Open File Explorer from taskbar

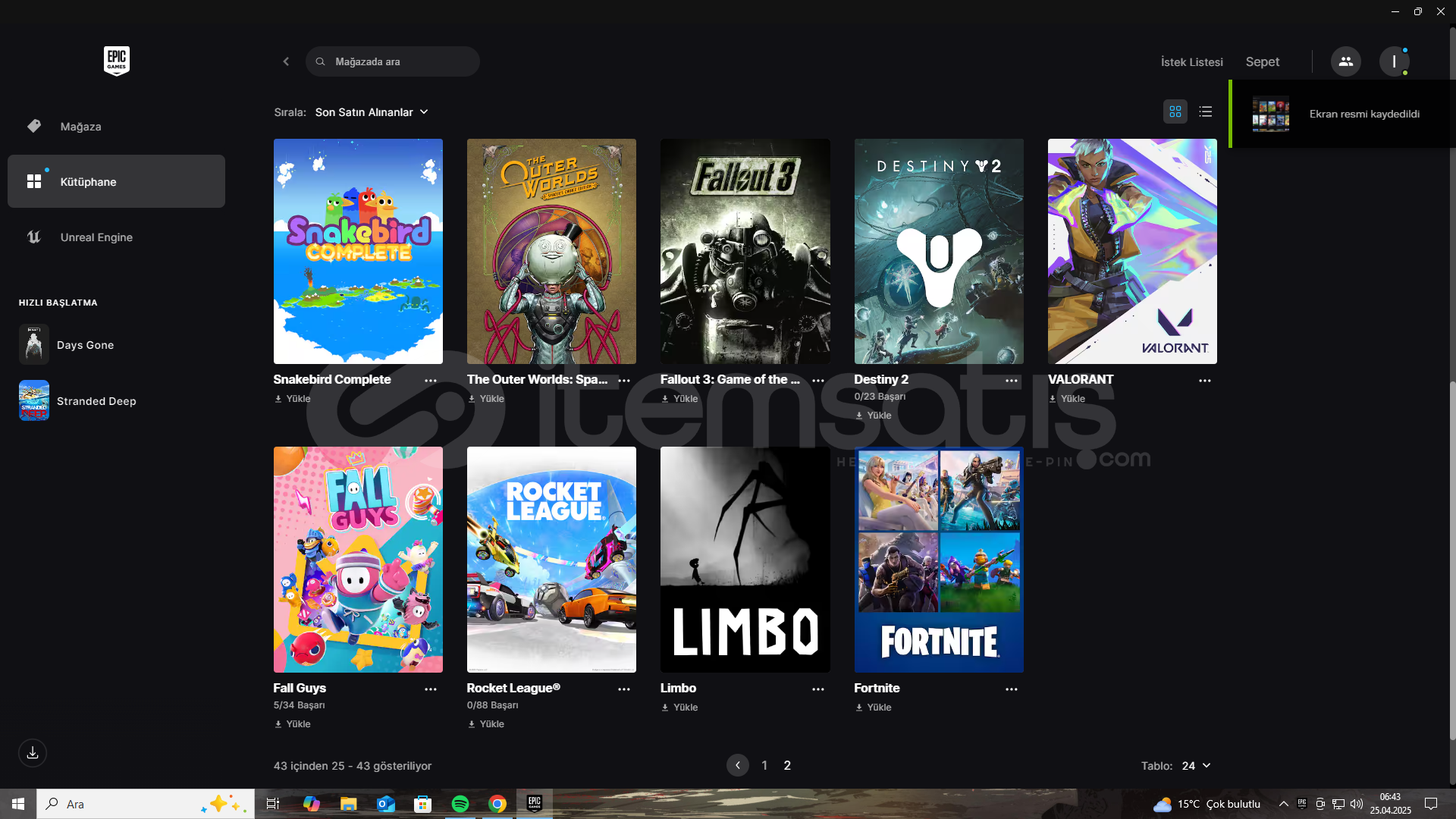(x=348, y=804)
